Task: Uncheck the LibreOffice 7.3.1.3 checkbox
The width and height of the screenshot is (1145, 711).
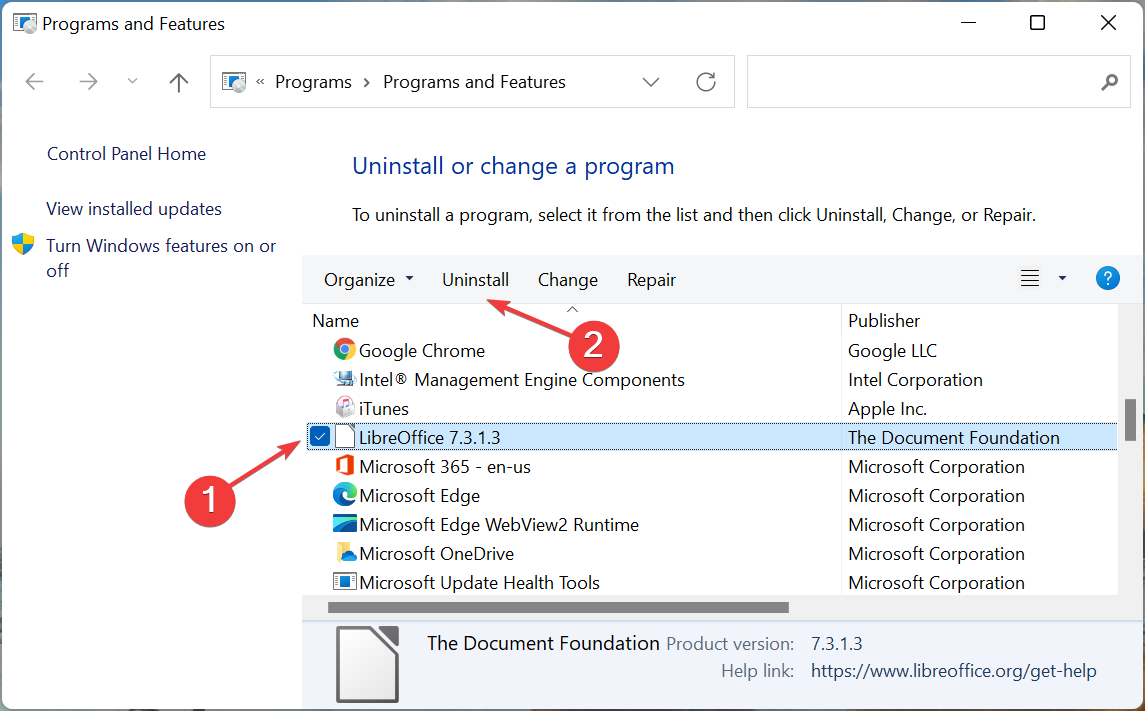Action: point(321,436)
